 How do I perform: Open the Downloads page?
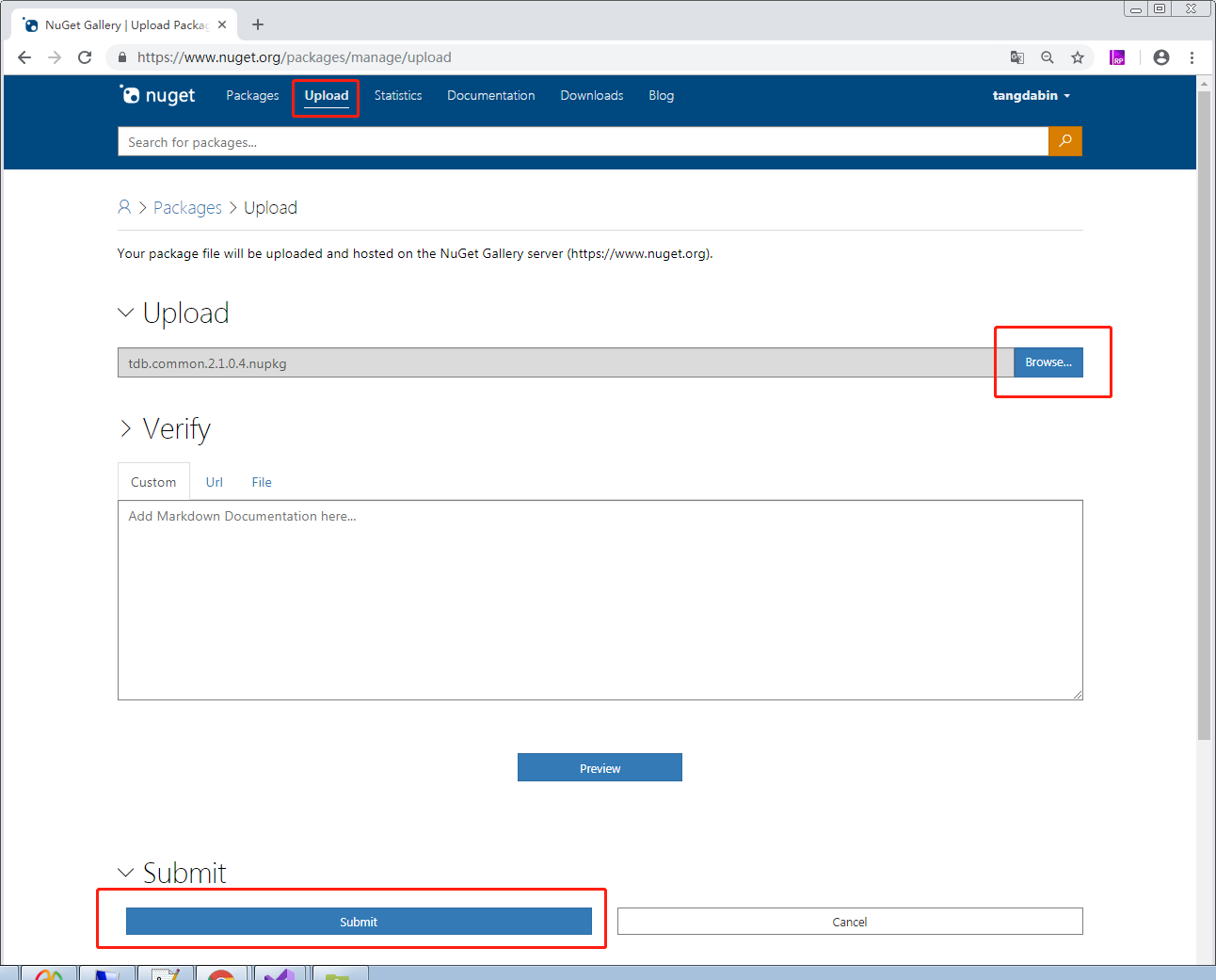[592, 95]
